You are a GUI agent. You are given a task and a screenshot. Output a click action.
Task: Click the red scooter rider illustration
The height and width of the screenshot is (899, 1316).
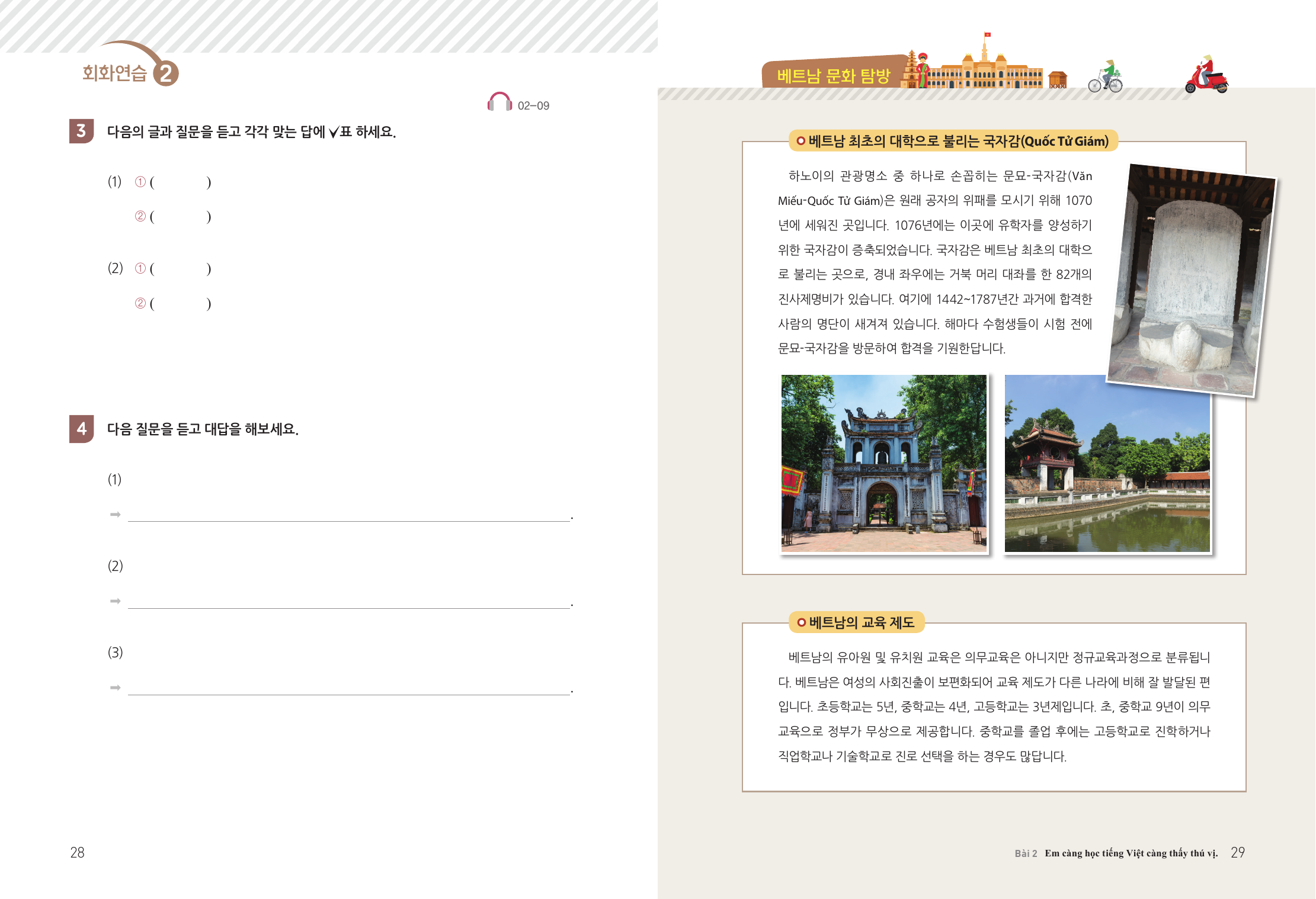click(1206, 76)
